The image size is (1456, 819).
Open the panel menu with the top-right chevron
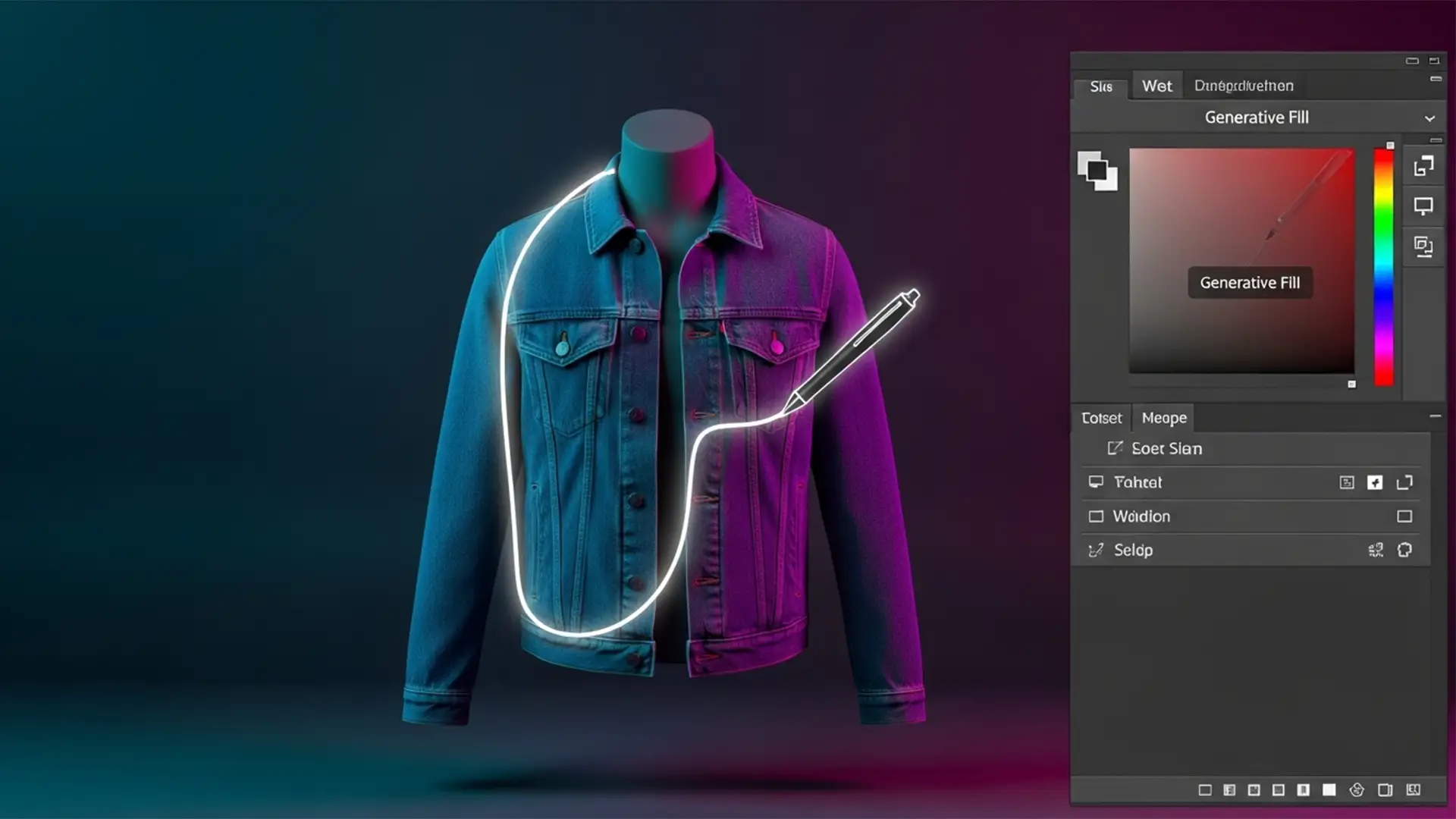[1430, 118]
